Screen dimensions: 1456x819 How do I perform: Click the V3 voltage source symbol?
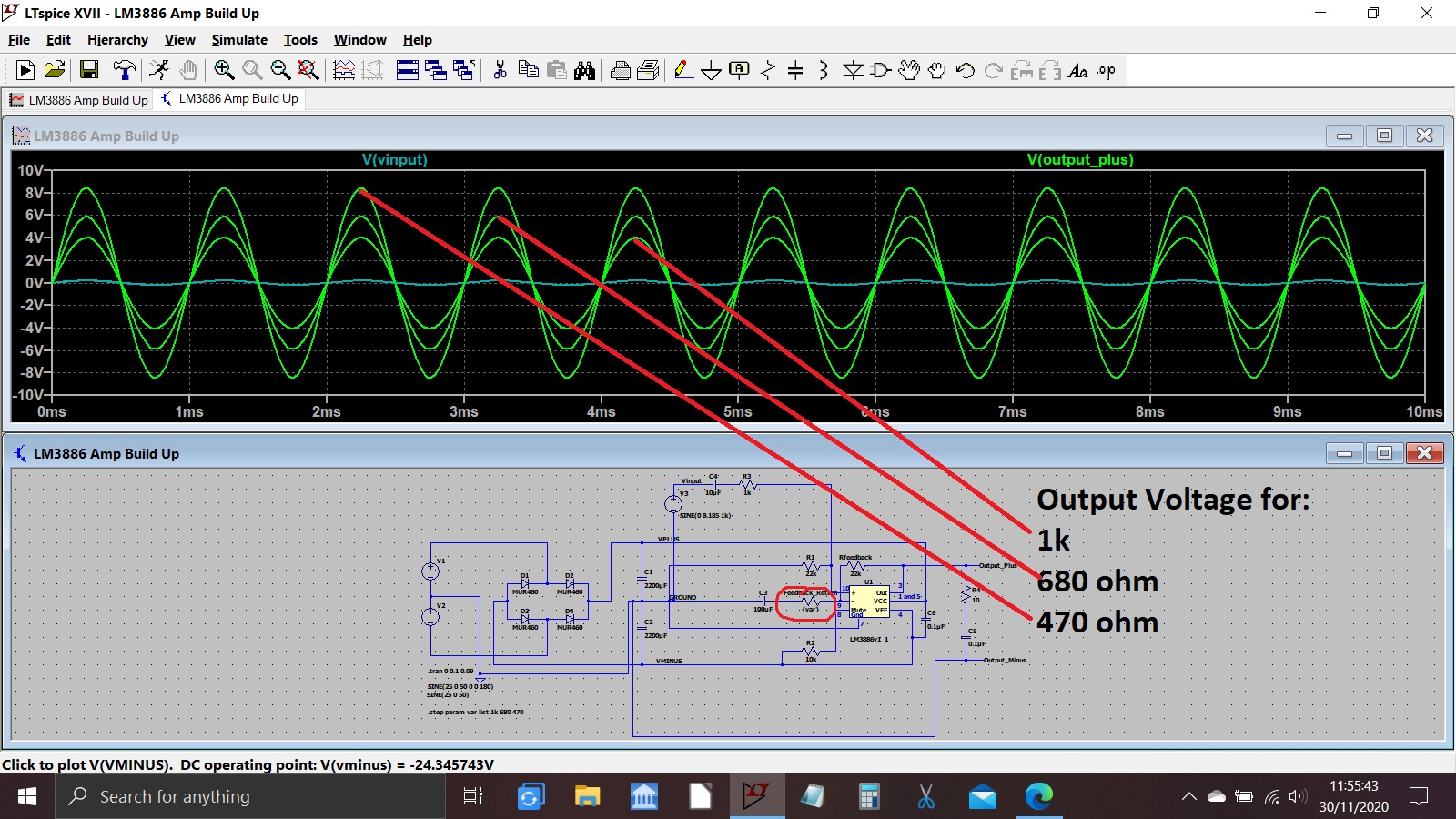coord(673,503)
